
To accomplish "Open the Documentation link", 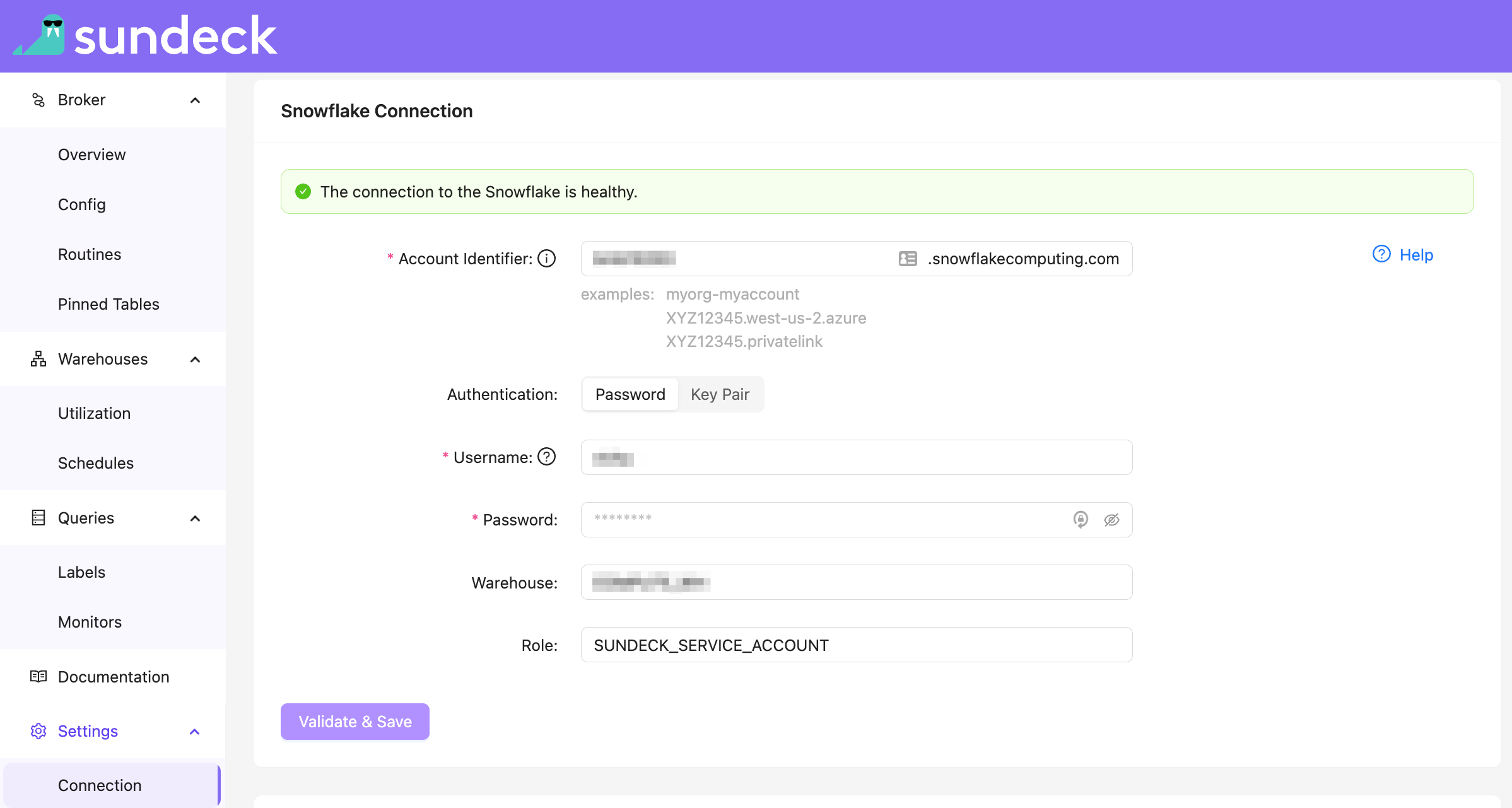I will [x=113, y=677].
